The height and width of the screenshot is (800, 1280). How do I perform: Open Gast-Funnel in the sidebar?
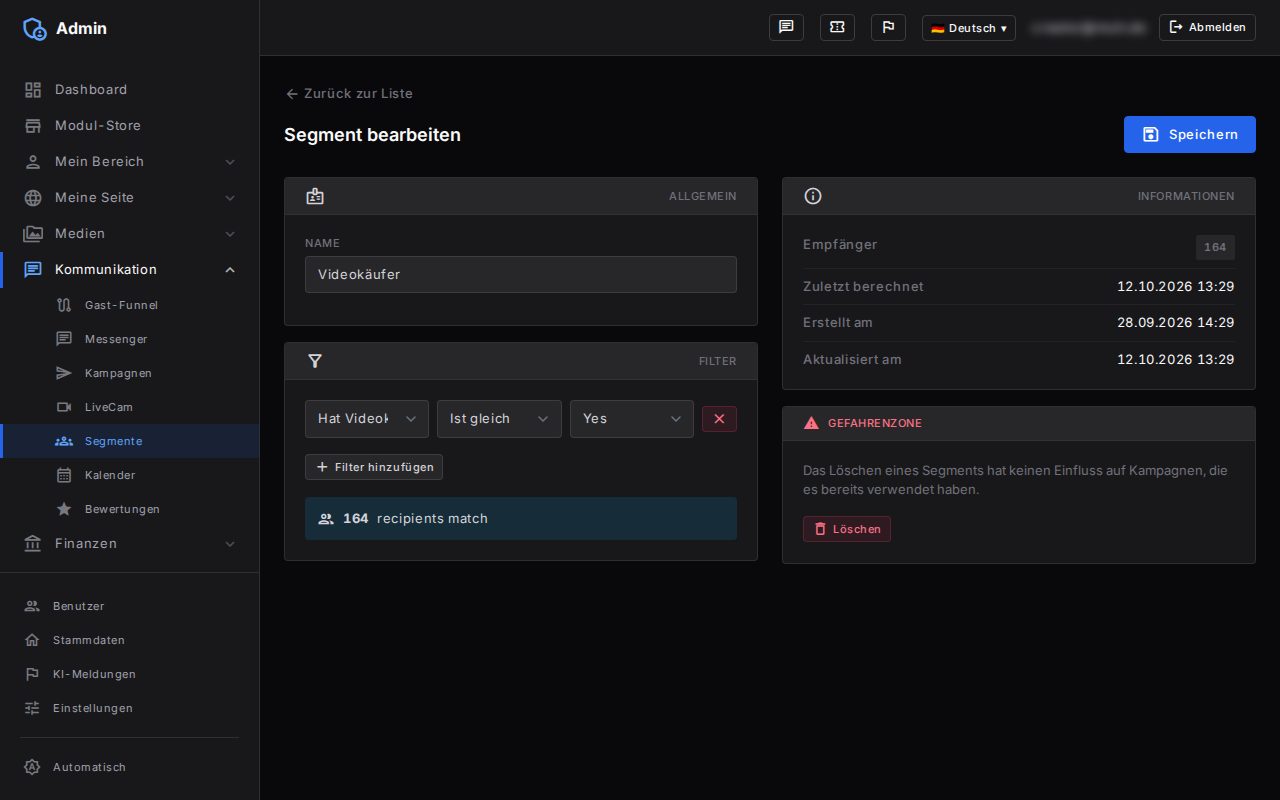click(x=130, y=305)
